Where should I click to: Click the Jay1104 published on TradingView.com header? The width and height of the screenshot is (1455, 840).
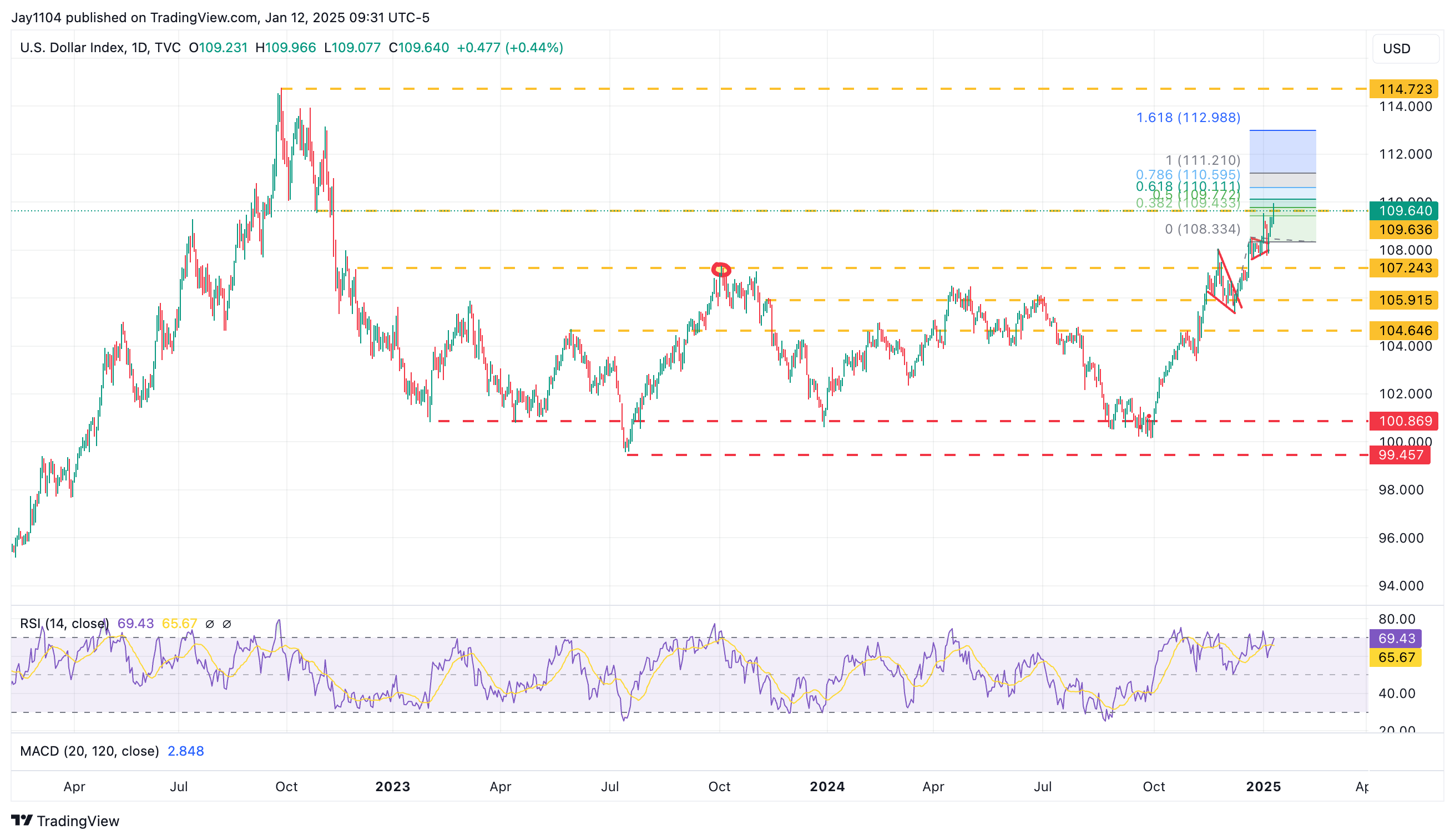[x=220, y=17]
